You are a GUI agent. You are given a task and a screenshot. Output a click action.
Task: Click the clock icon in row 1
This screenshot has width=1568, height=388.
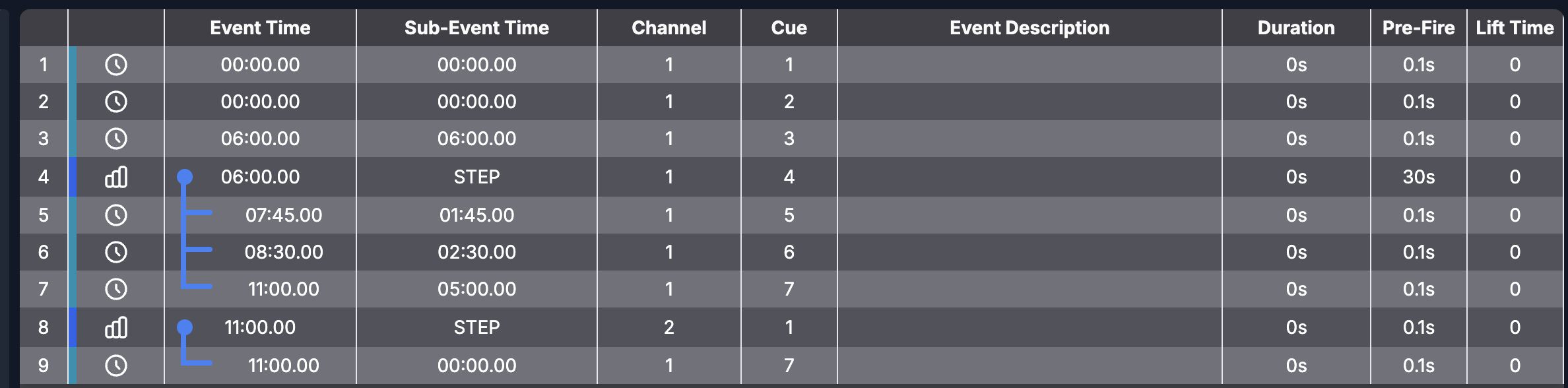116,65
